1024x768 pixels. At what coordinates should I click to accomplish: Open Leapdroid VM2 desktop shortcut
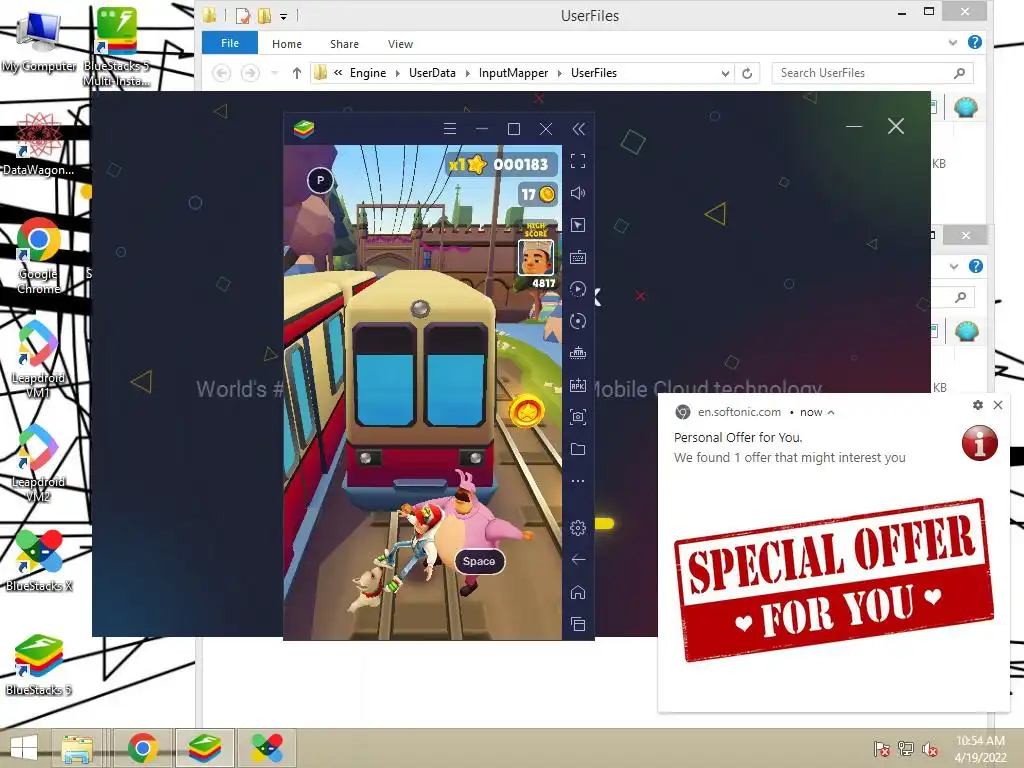click(39, 463)
